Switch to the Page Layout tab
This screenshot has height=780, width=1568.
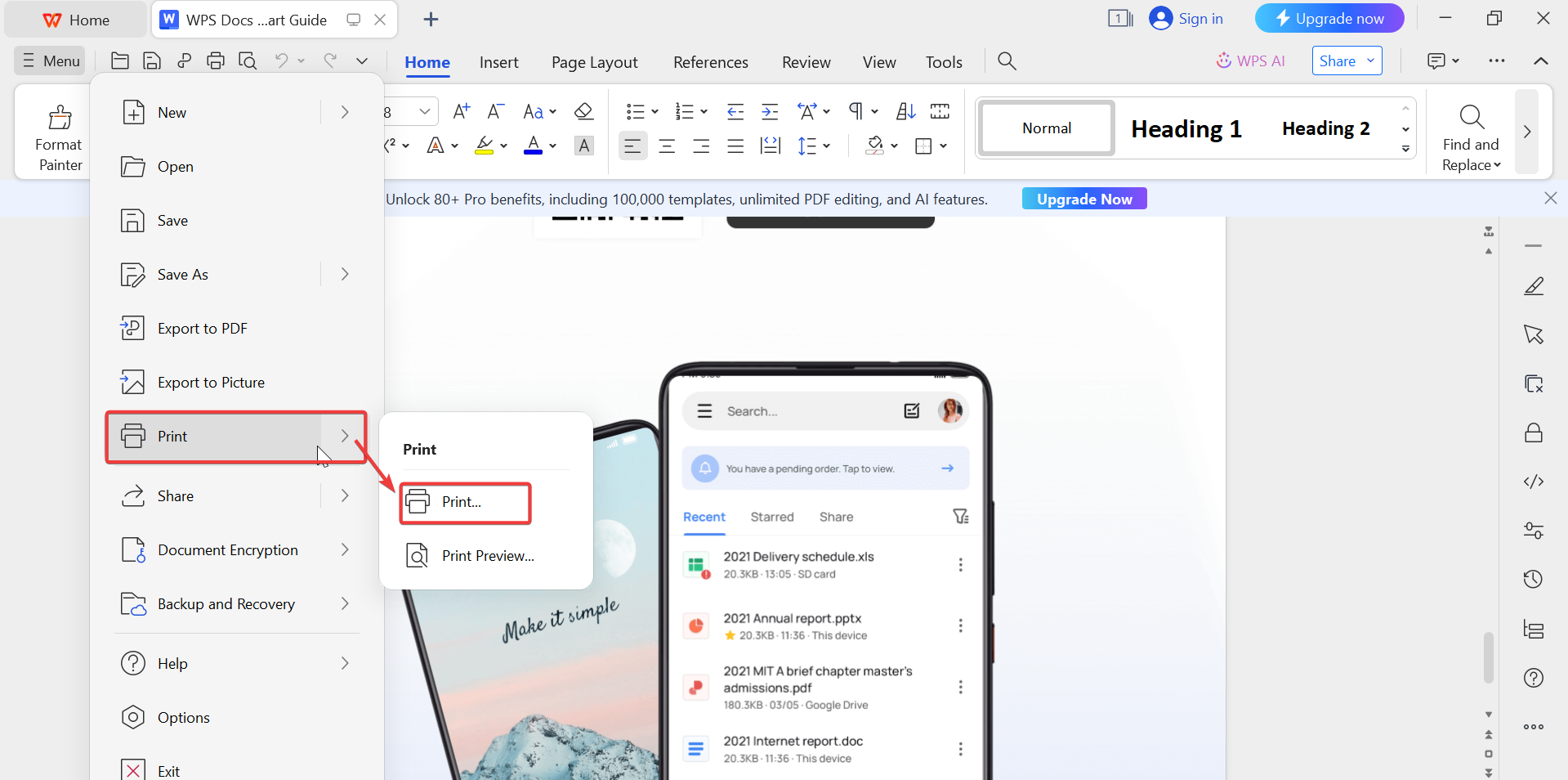pos(594,62)
